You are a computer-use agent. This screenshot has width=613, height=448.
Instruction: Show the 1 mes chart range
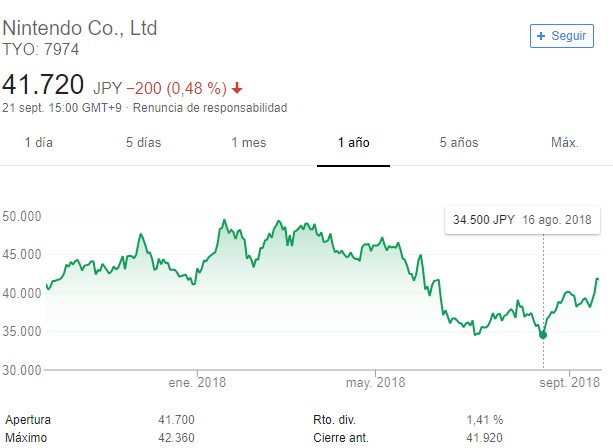248,143
